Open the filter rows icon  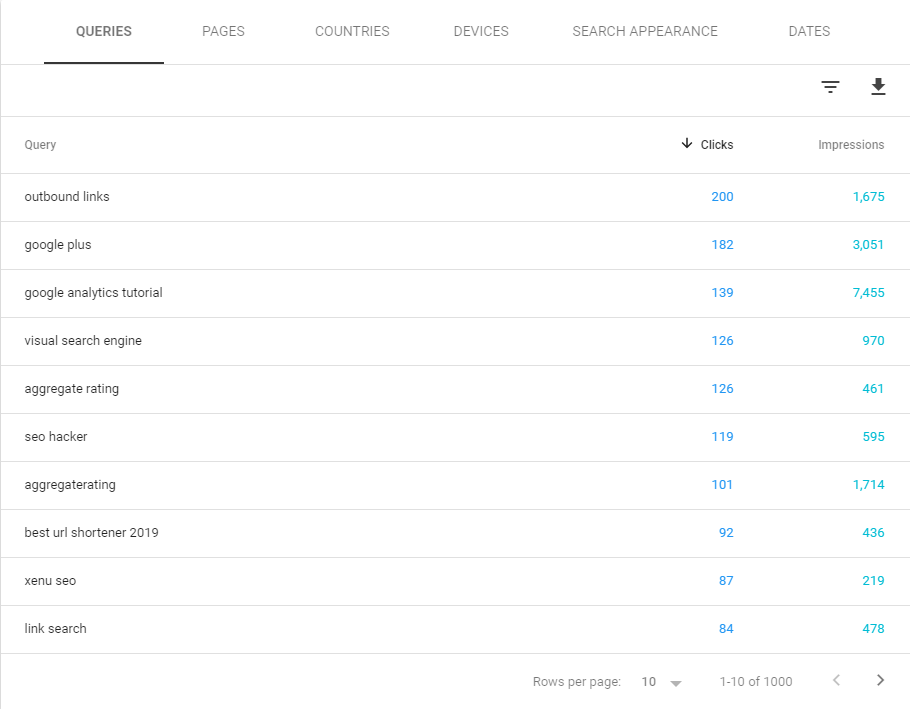point(830,87)
